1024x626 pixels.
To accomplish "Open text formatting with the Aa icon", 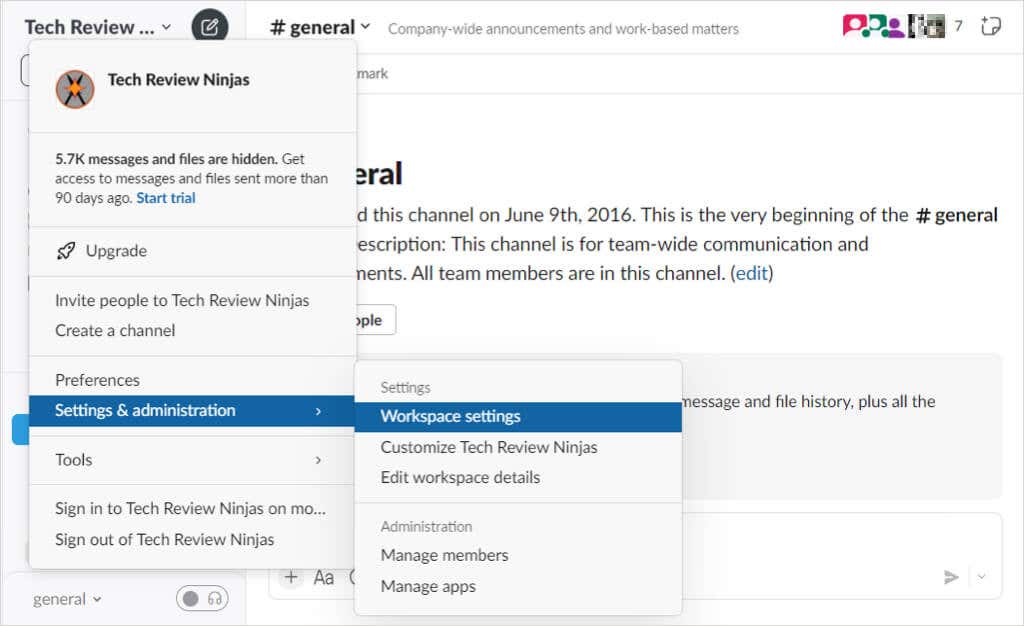I will pos(323,577).
